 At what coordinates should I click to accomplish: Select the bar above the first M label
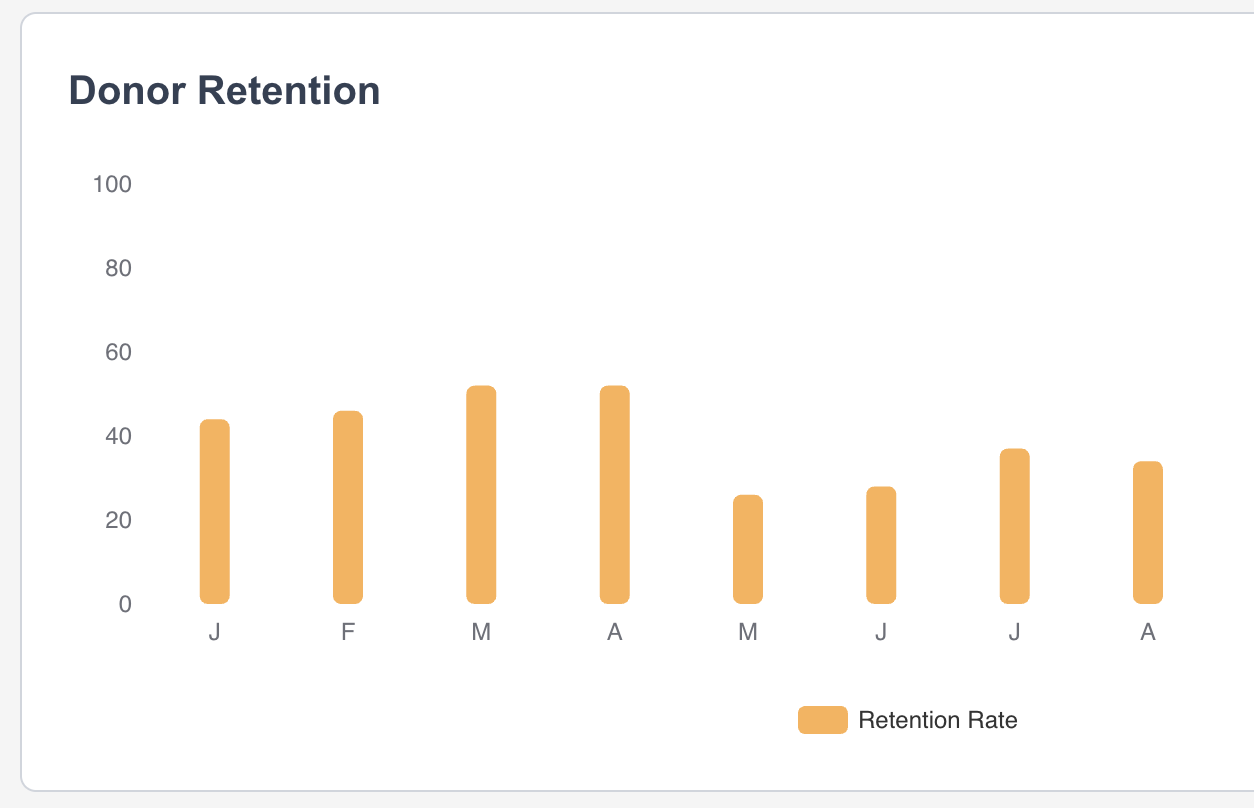(x=481, y=494)
